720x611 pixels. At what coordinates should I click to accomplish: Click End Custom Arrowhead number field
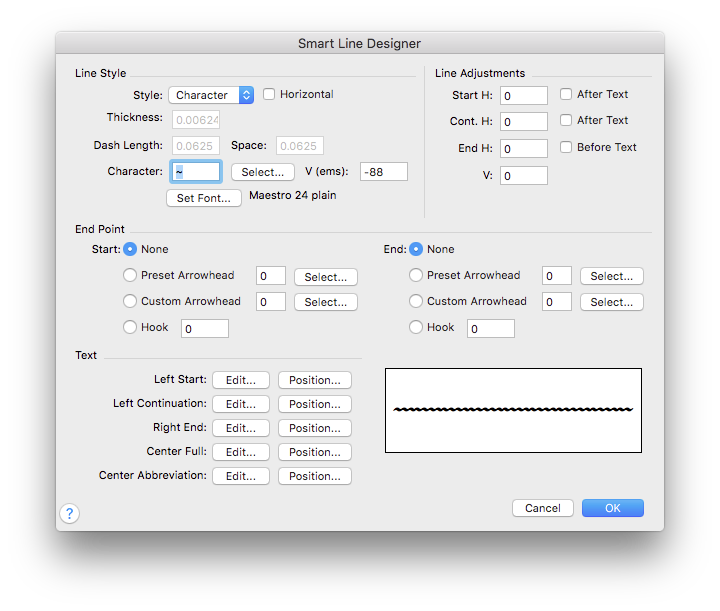(557, 302)
